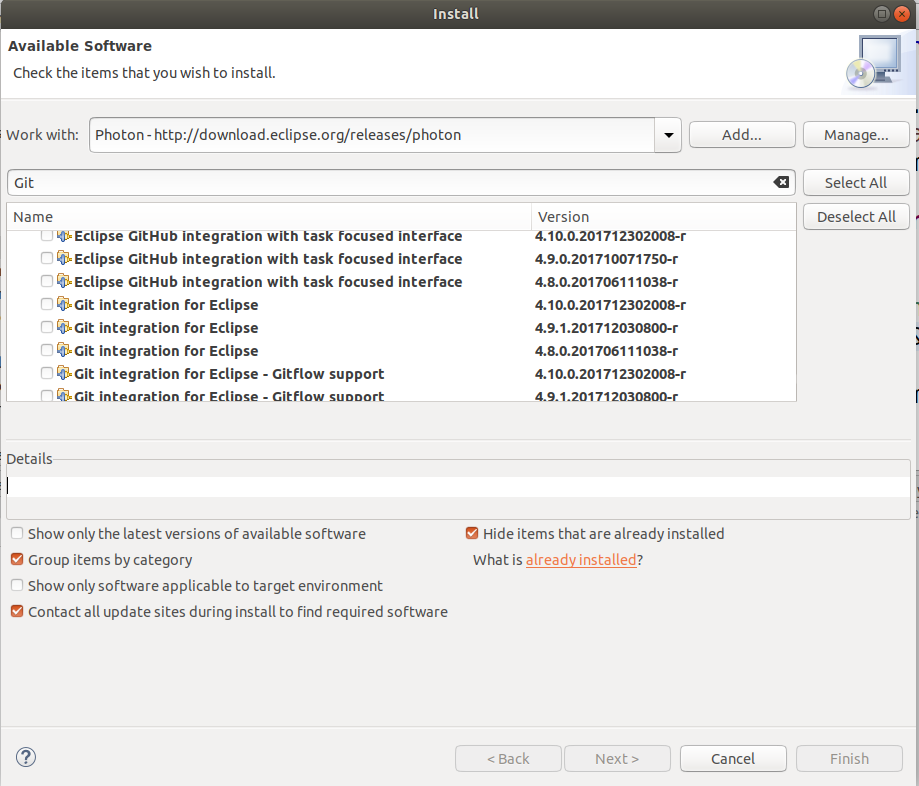
Task: Enable show only software applicable to target
Action: pos(17,585)
